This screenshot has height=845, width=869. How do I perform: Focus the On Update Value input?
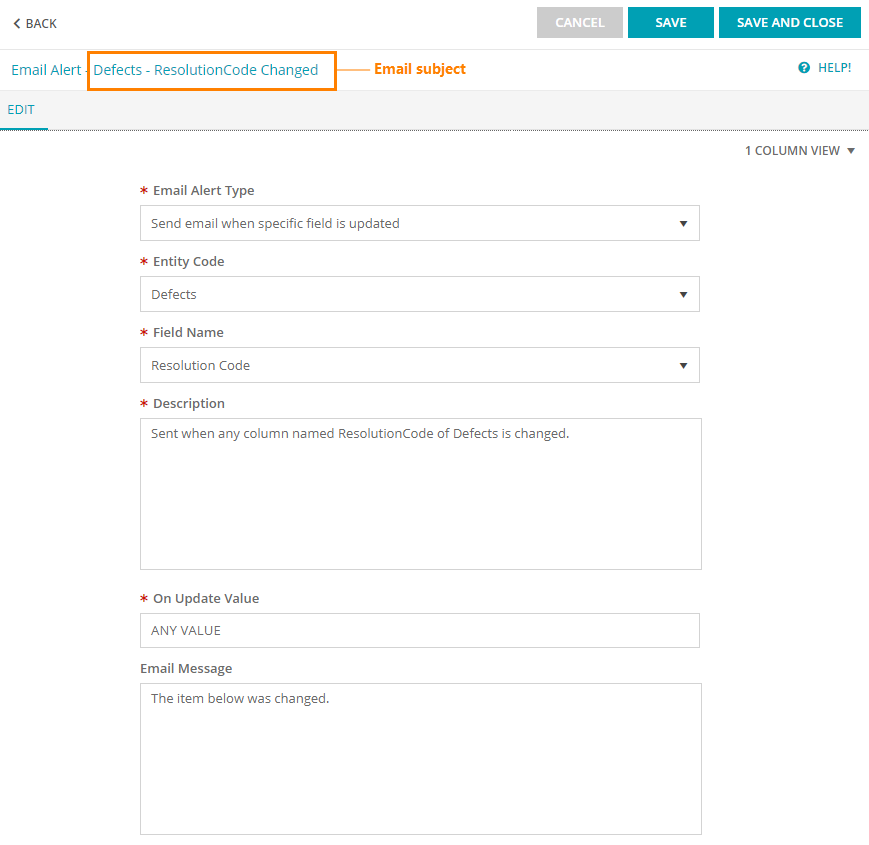click(419, 631)
